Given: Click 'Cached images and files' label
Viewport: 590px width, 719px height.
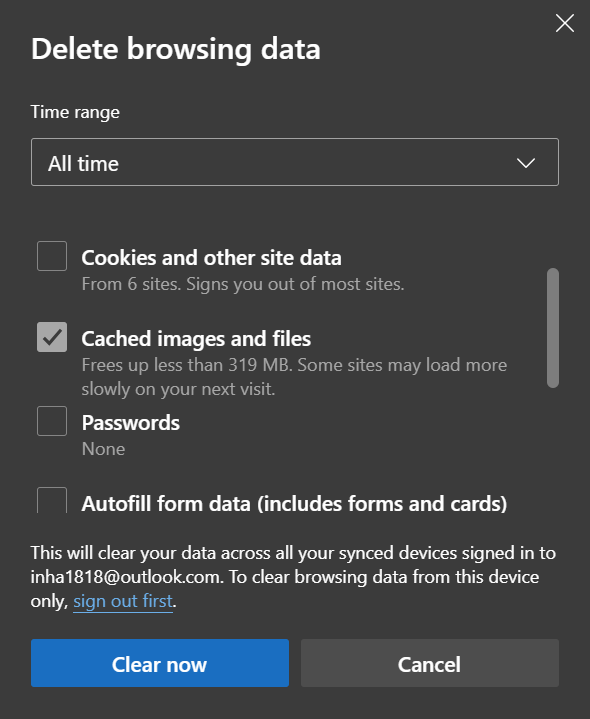Looking at the screenshot, I should pos(196,339).
